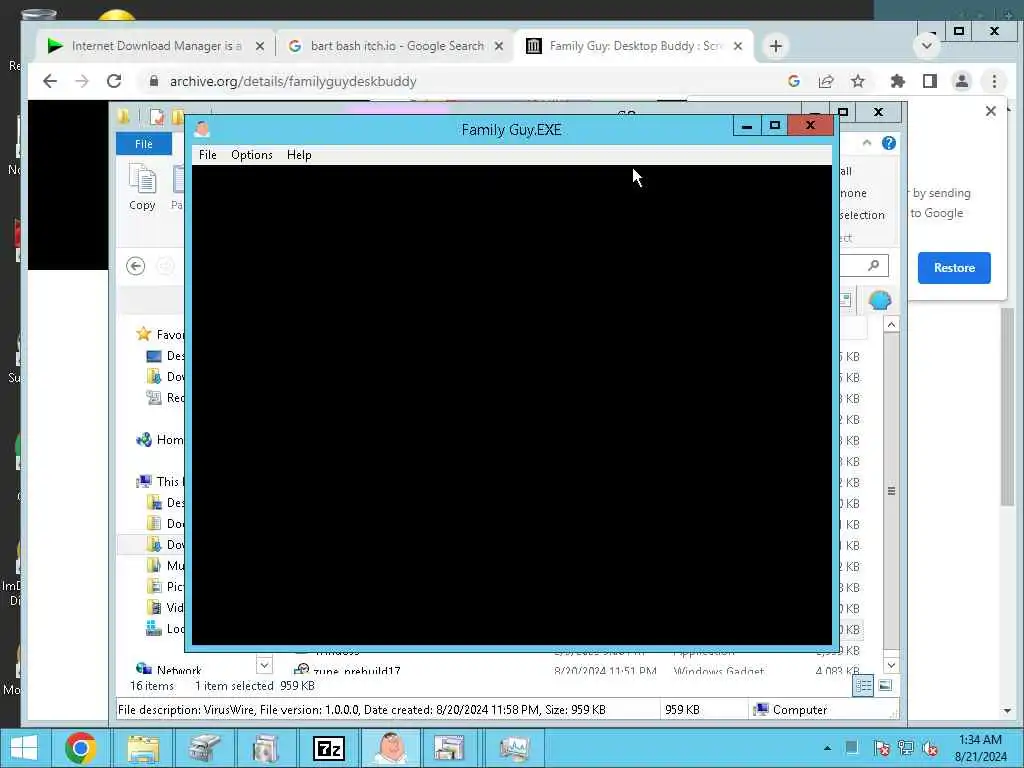Open Chrome three-dot menu

pos(994,81)
